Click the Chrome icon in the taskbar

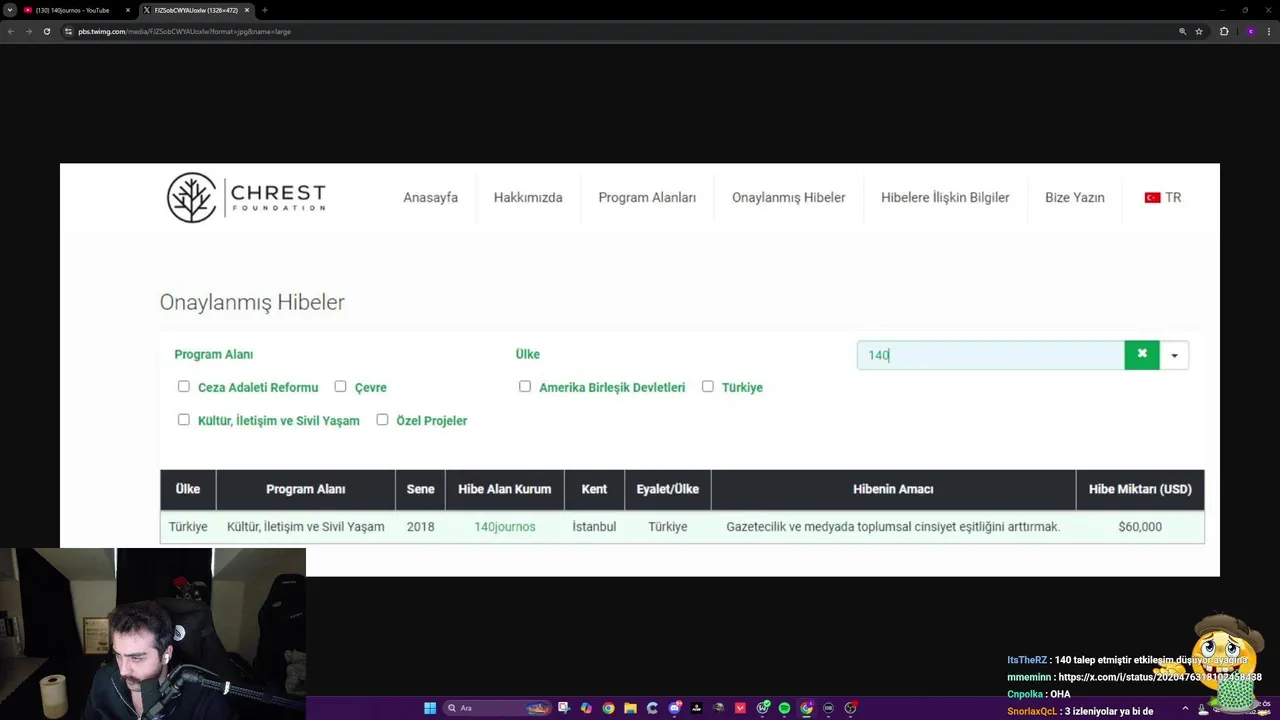pos(608,708)
